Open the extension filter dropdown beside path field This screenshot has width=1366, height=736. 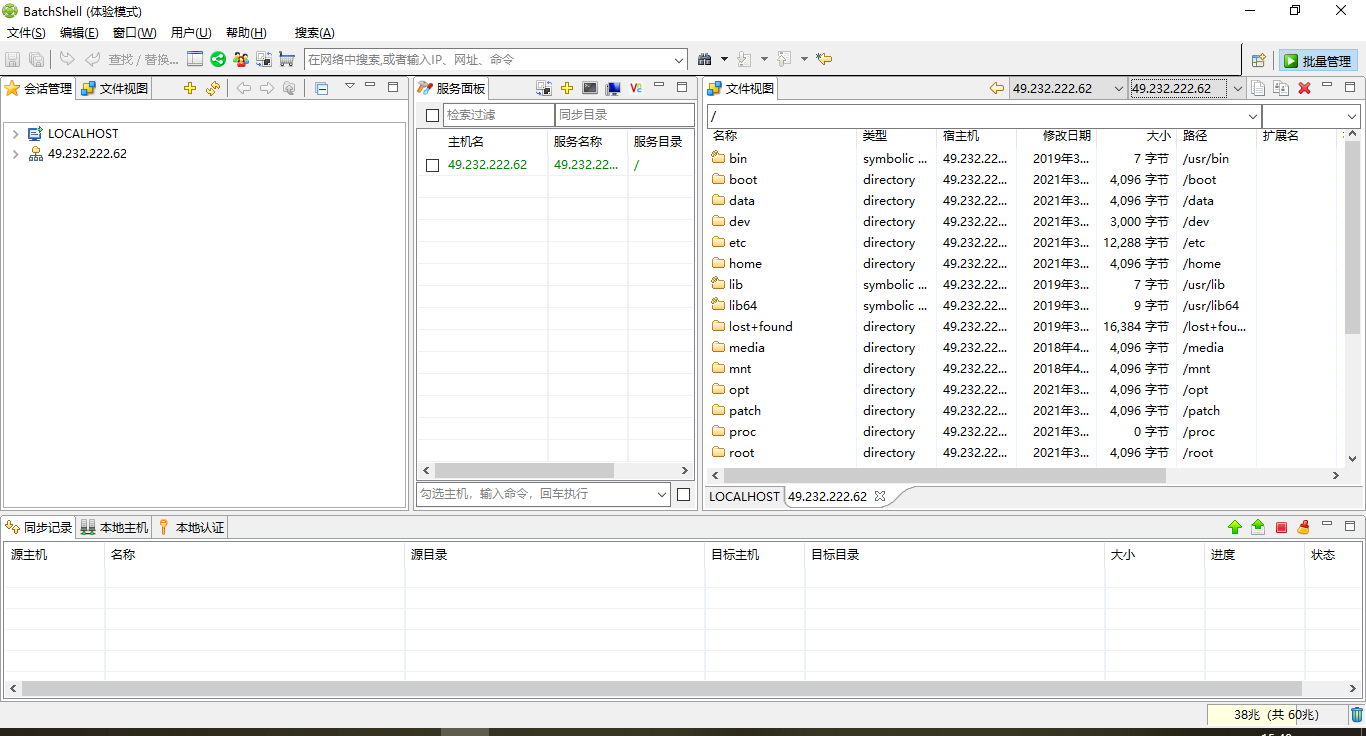pyautogui.click(x=1352, y=116)
